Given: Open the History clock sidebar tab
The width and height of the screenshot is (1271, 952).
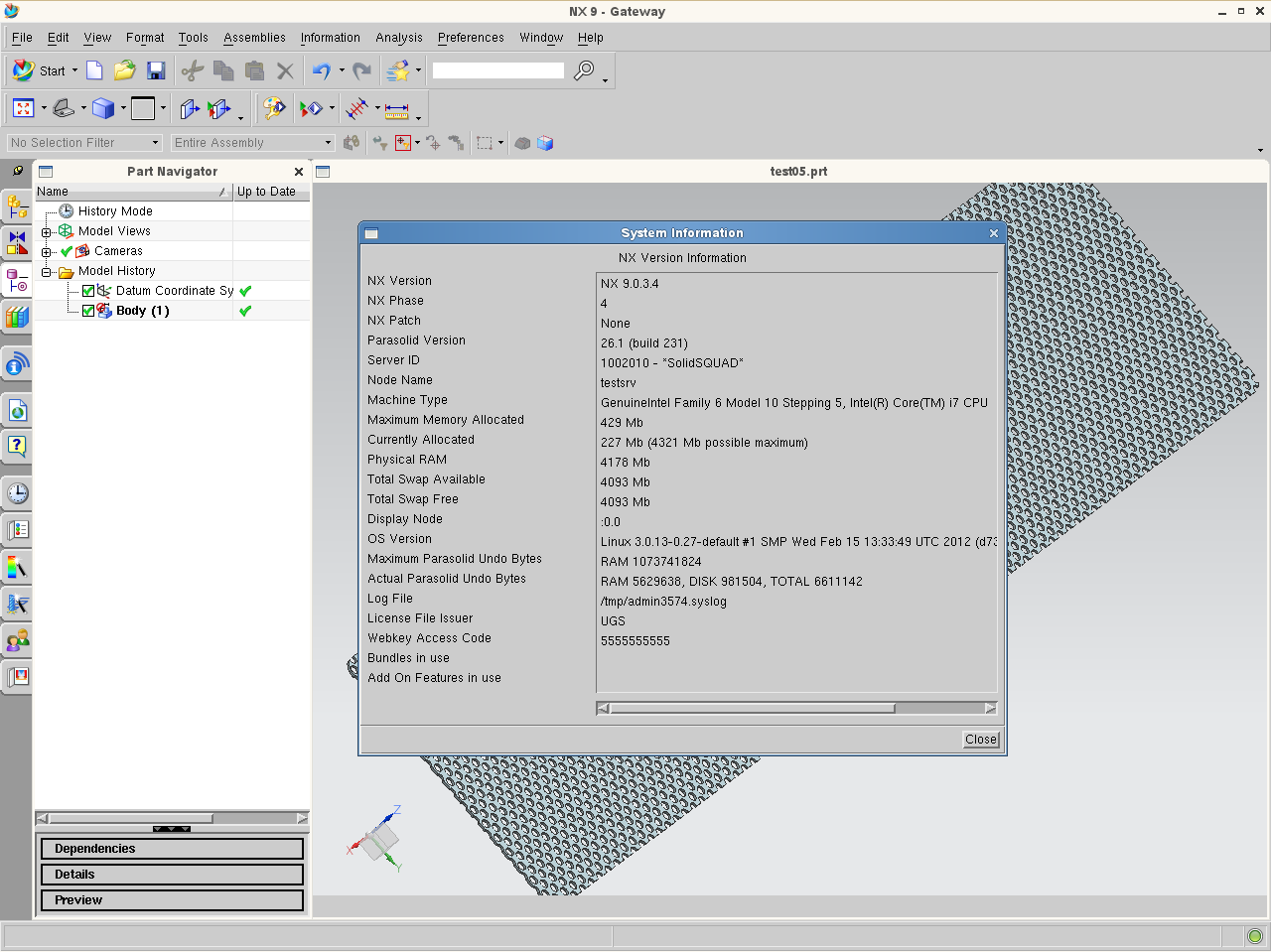Looking at the screenshot, I should pos(17,493).
